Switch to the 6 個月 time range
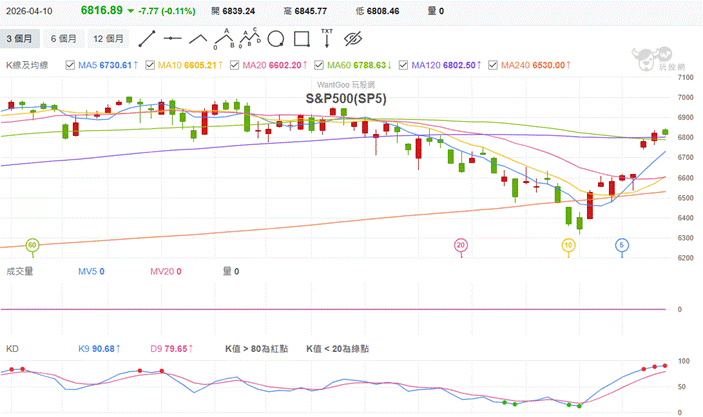Viewport: 703px width, 417px height. [x=62, y=39]
